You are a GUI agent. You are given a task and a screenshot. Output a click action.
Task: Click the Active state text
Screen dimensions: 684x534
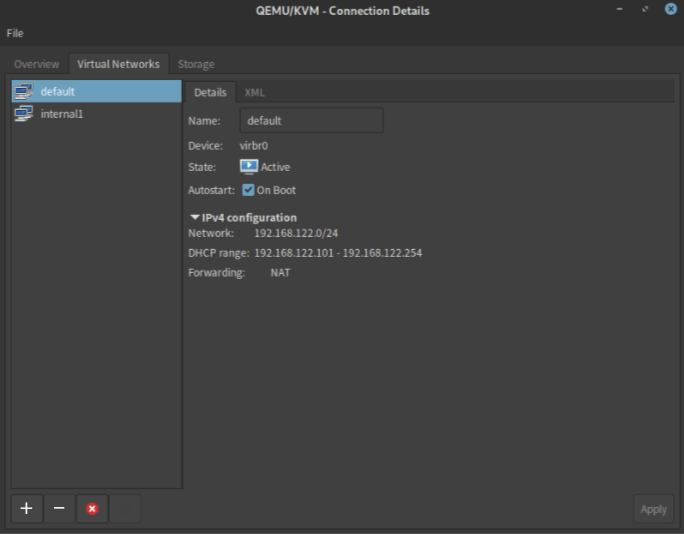click(x=275, y=167)
